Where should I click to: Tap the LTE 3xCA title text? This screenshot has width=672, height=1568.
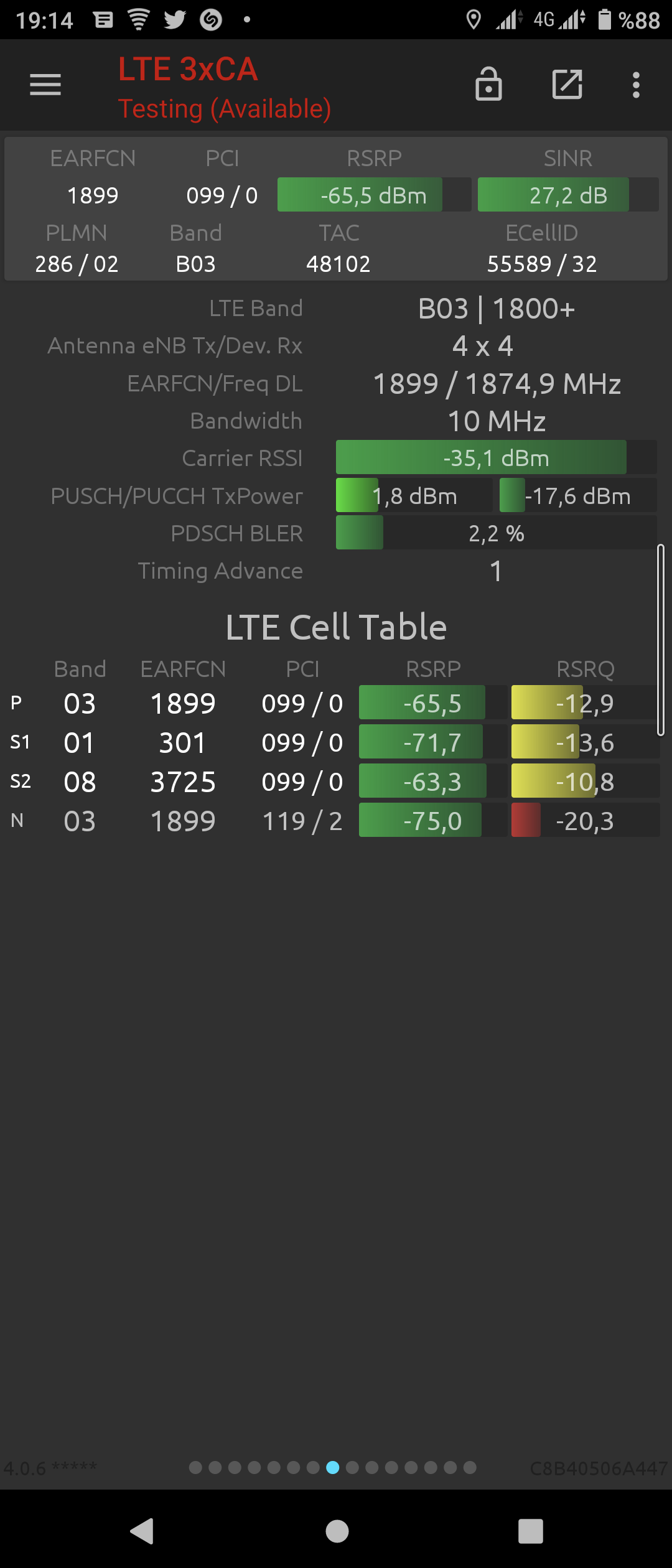point(188,69)
